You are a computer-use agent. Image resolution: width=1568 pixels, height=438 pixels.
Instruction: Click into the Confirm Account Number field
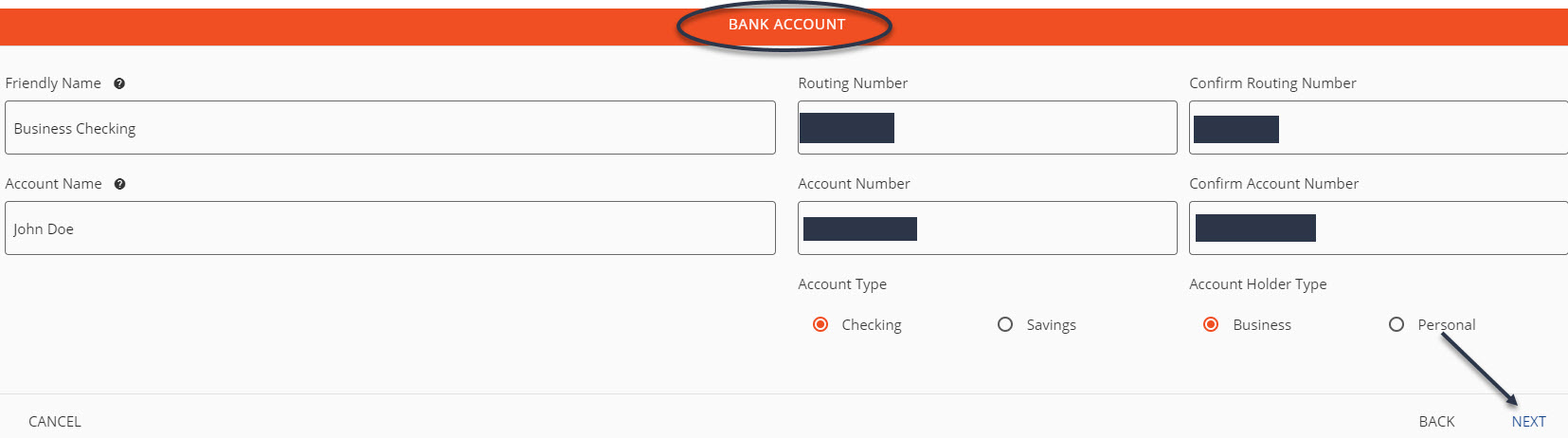tap(1379, 228)
